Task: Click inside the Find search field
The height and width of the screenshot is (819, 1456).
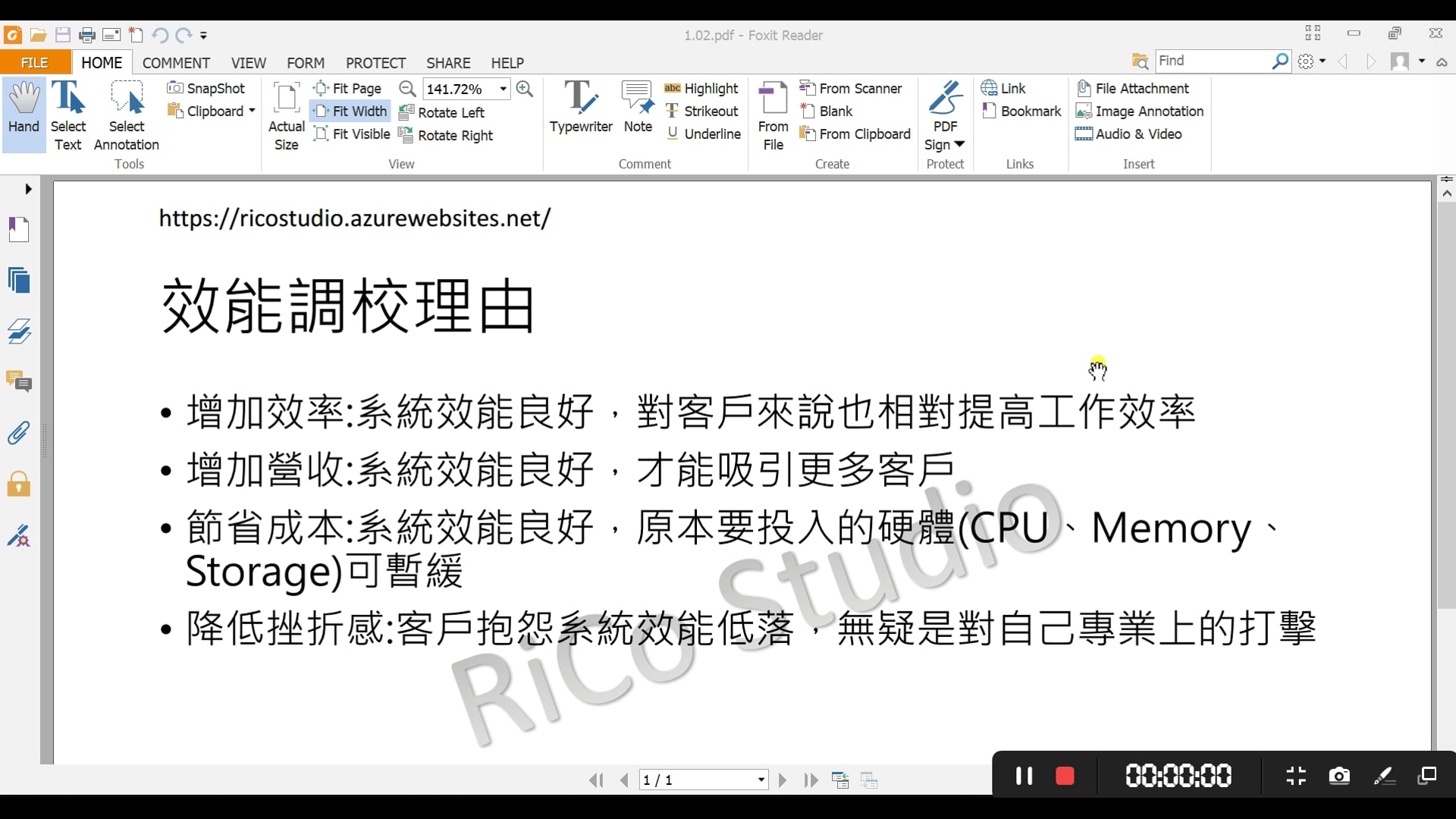Action: coord(1212,61)
